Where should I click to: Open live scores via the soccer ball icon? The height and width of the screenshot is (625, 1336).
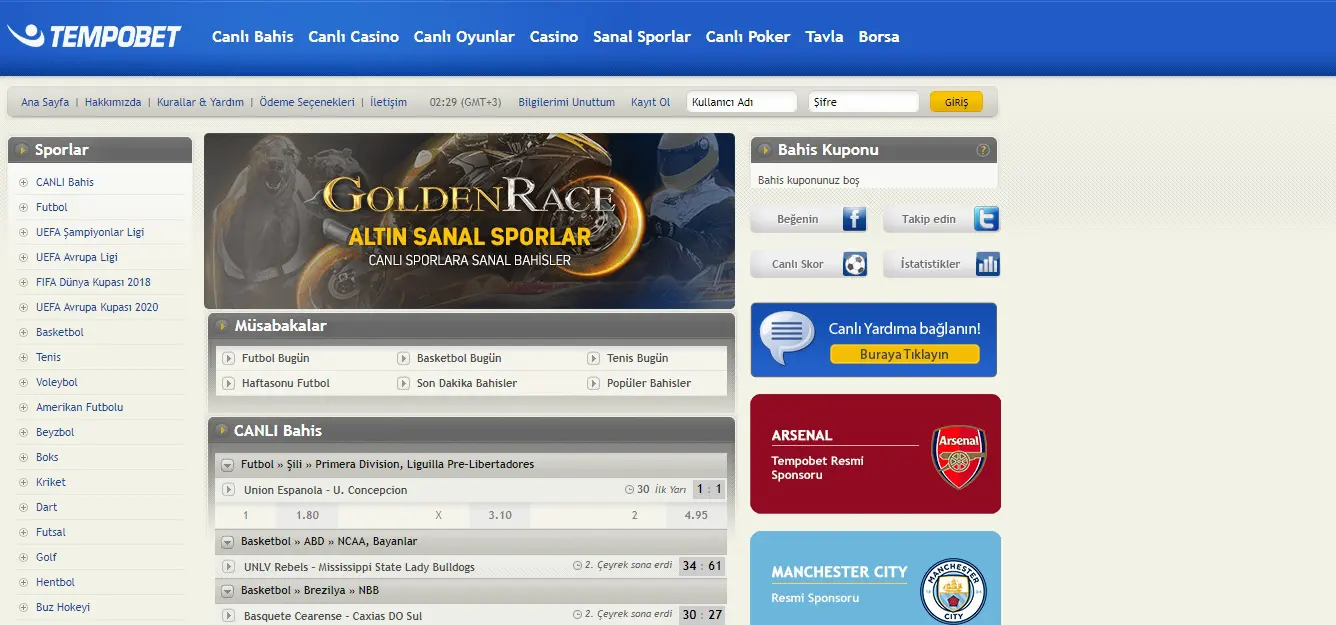pos(854,264)
